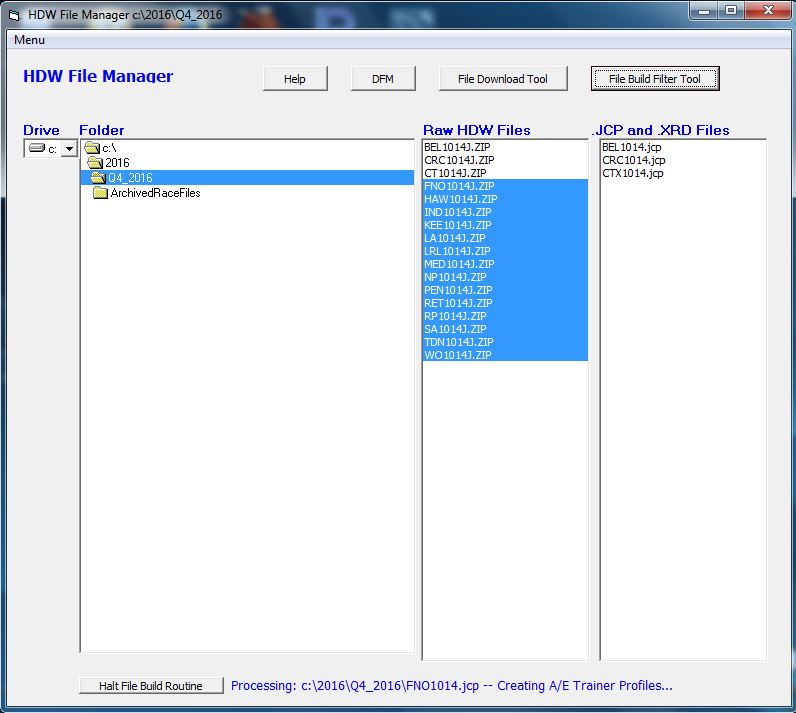Launch the File Download Tool
Screen dimensions: 796x713
503,79
